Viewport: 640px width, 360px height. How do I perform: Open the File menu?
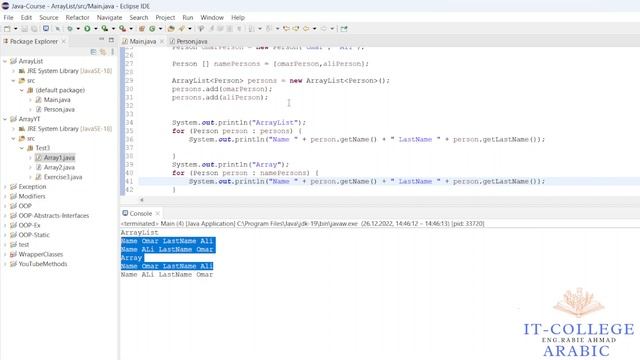coord(8,18)
